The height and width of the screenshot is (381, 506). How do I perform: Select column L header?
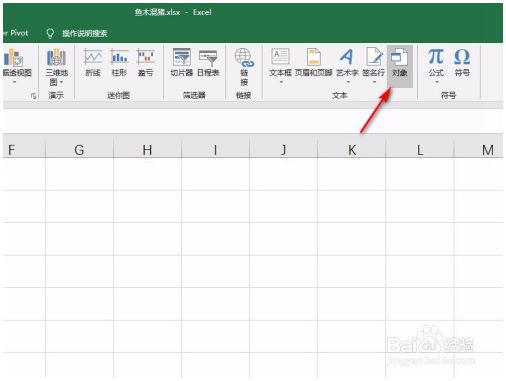420,149
